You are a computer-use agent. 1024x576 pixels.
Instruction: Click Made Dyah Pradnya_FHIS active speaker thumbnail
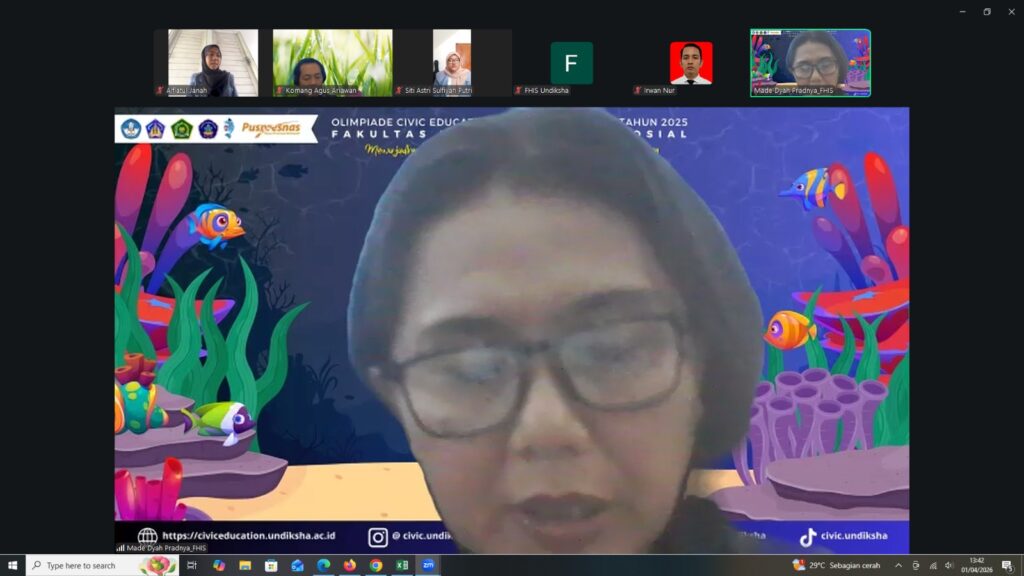[810, 63]
